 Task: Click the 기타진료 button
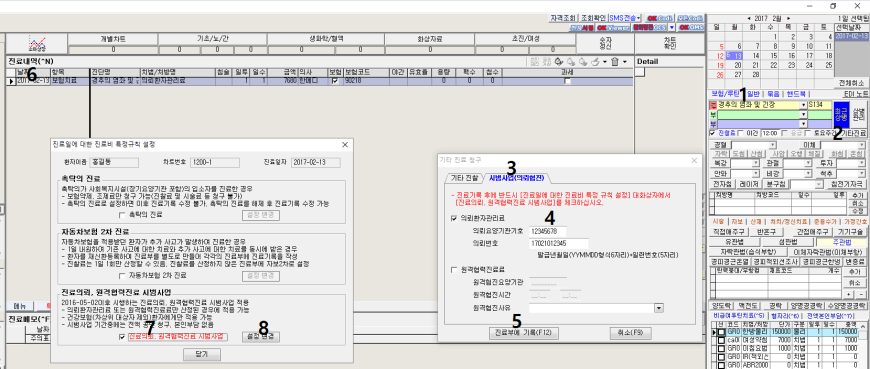point(853,133)
